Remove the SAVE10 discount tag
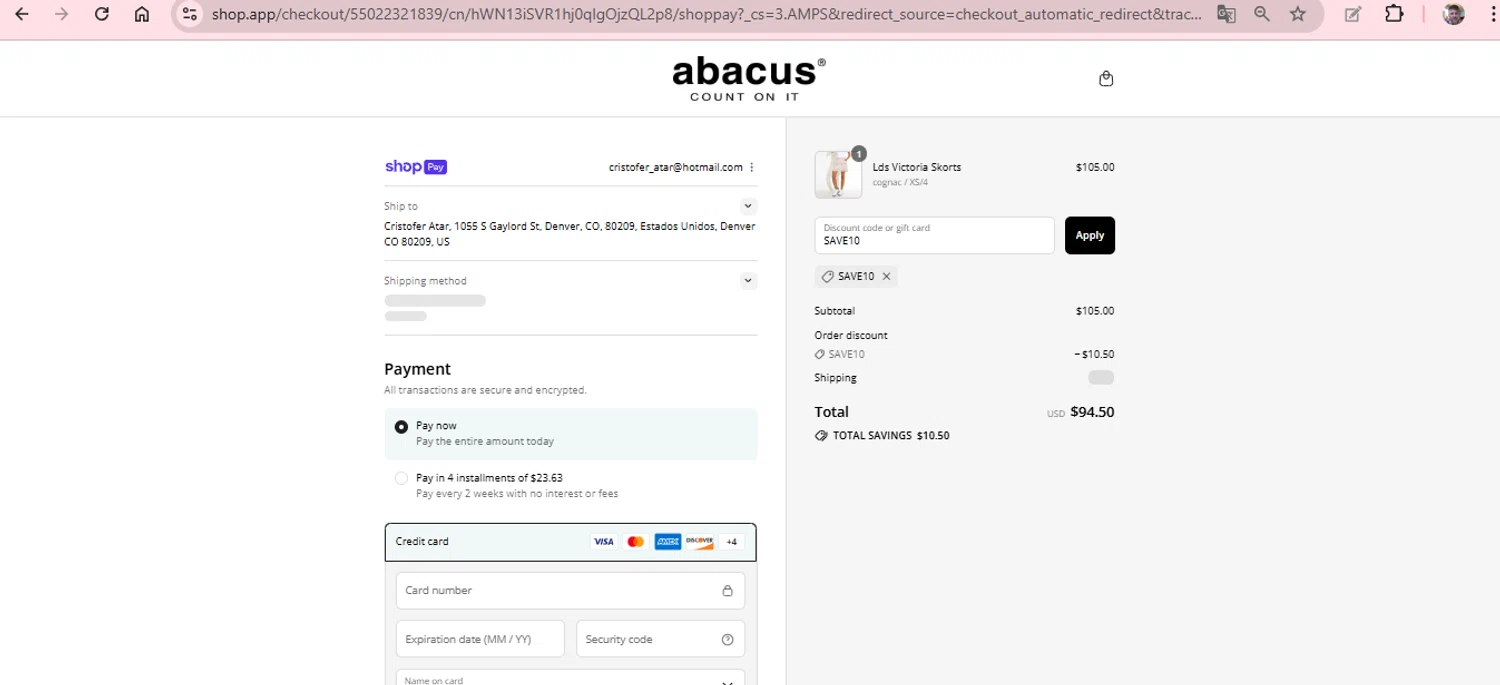Screen dimensions: 1500x685 point(886,276)
